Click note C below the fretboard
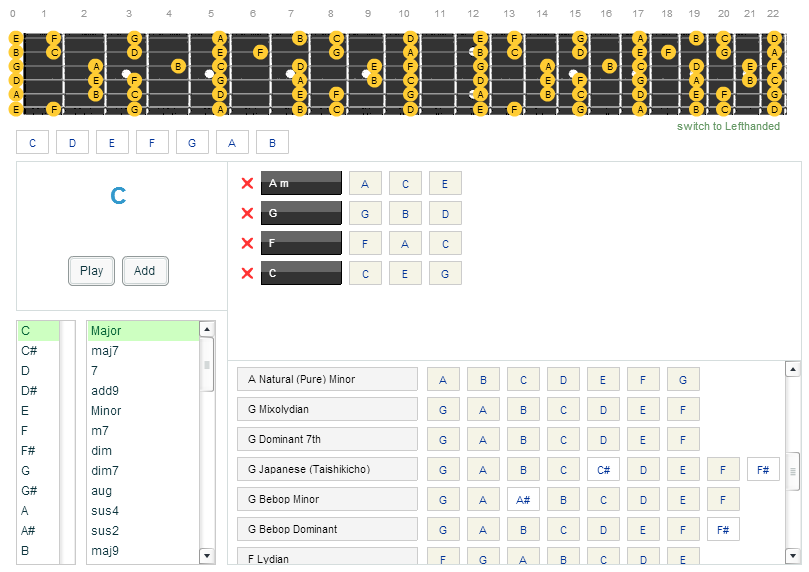 tap(33, 142)
